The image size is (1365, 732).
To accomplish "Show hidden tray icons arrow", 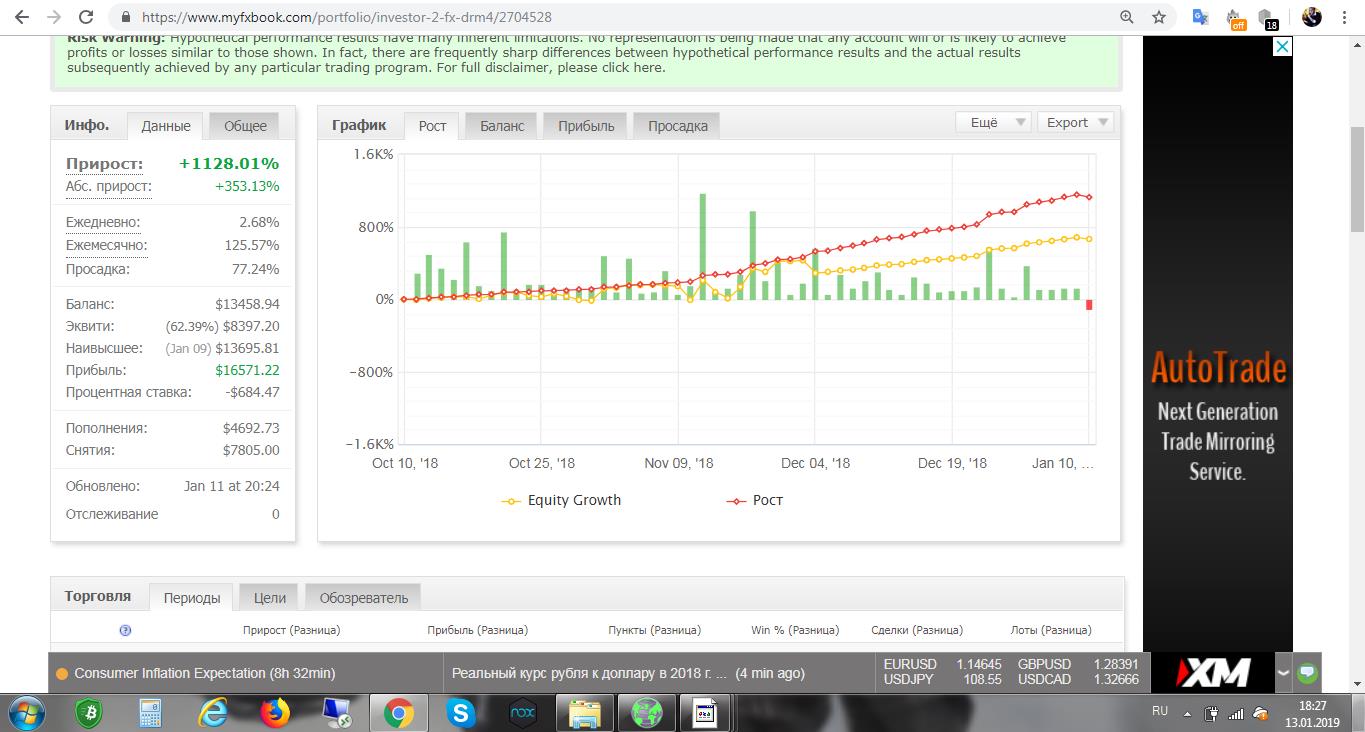I will [1189, 714].
